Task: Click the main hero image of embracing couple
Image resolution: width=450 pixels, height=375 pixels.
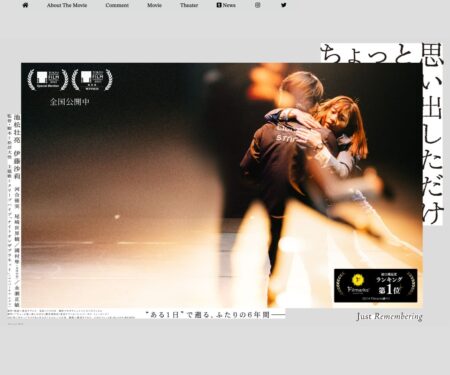Action: pos(222,185)
